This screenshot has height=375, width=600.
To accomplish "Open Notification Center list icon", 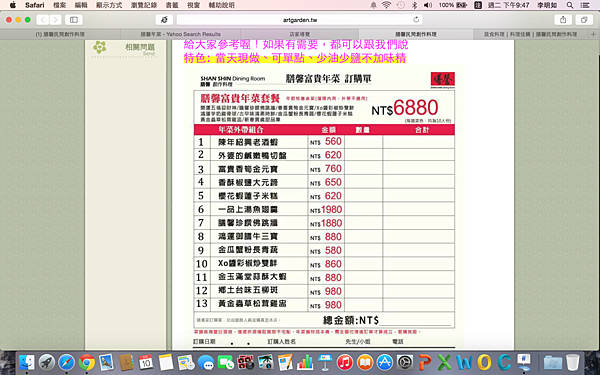I will coord(585,5).
